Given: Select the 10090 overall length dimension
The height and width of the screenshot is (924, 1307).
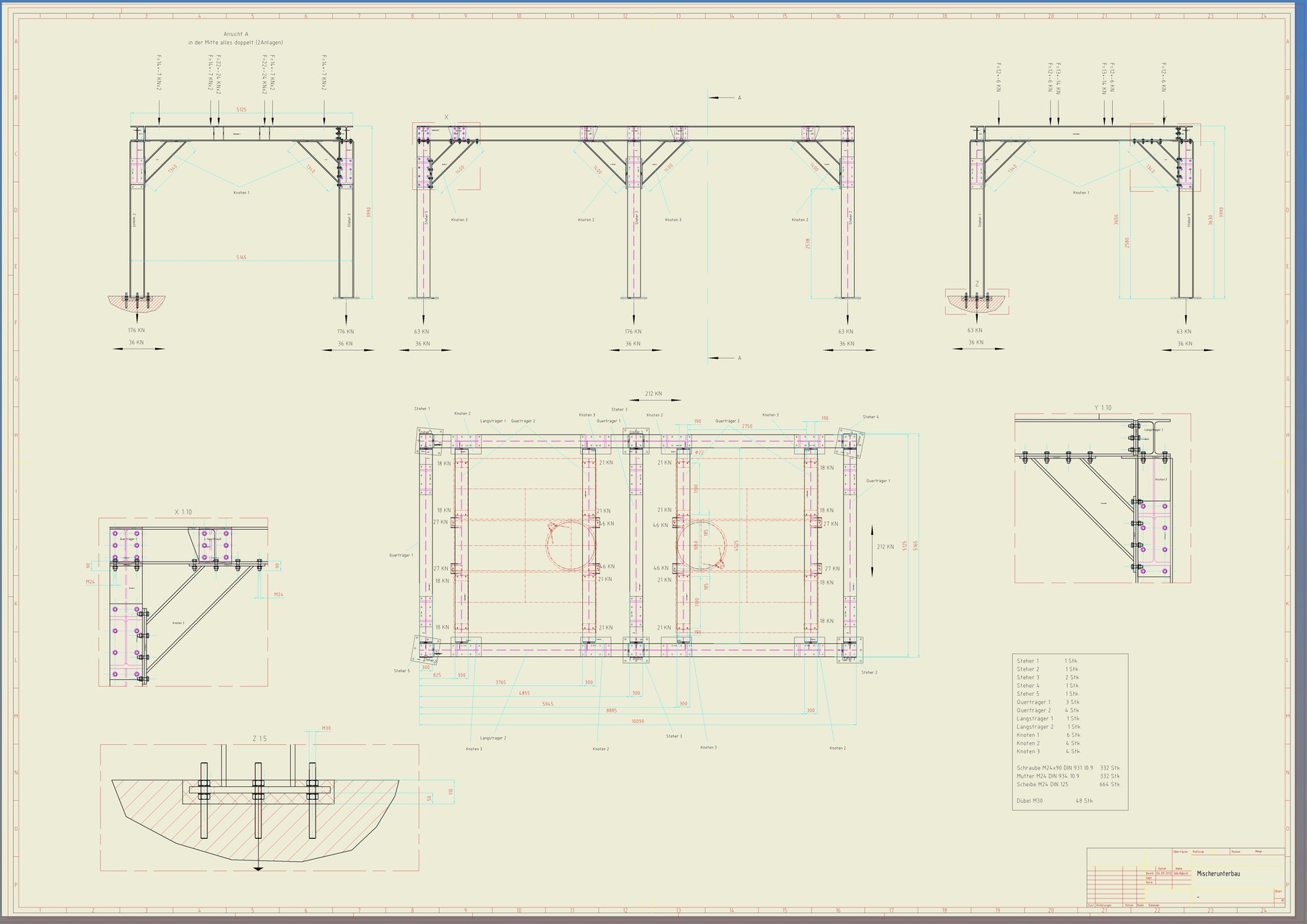Looking at the screenshot, I should [x=638, y=720].
